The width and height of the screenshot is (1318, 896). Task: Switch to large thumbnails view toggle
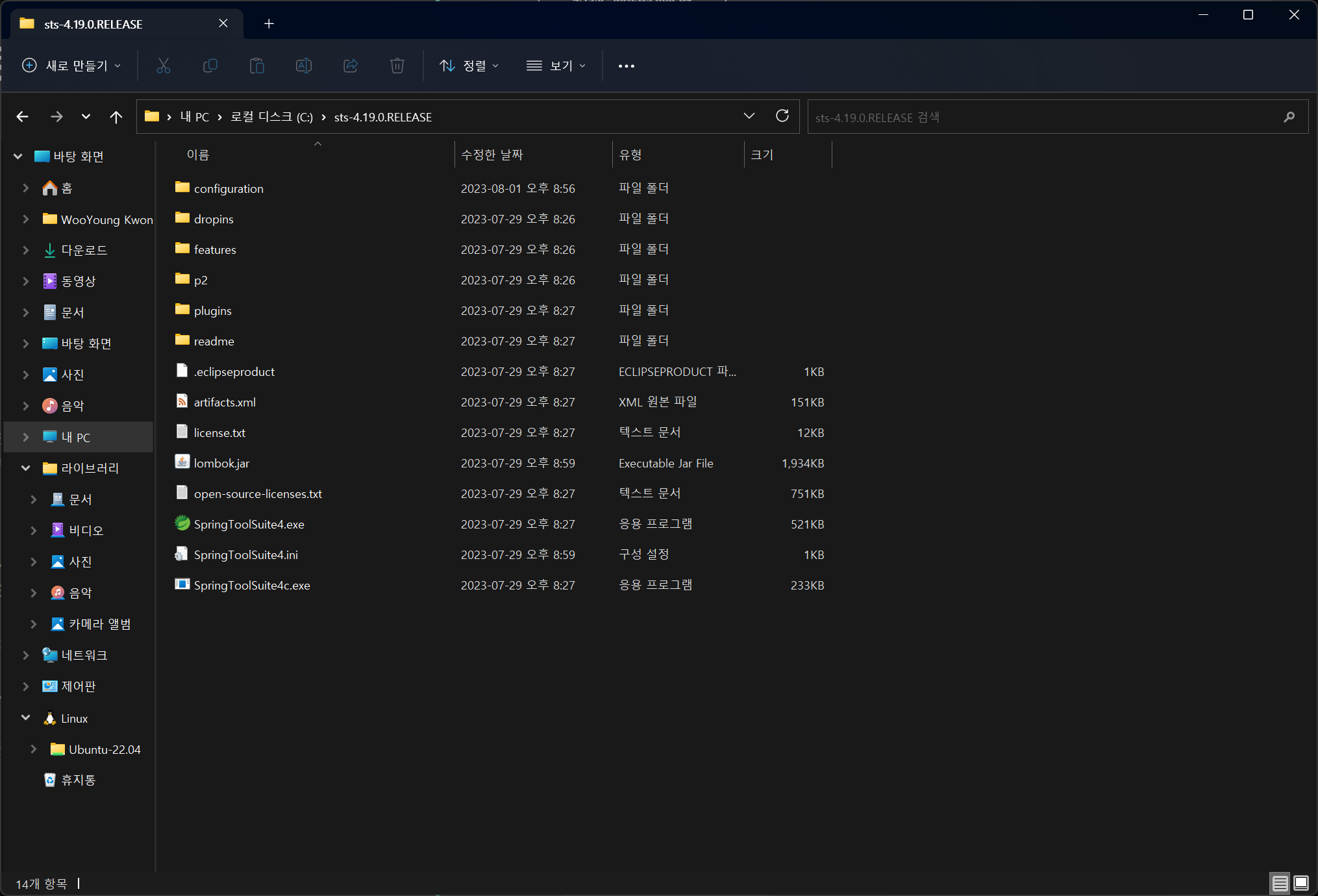coord(1301,883)
